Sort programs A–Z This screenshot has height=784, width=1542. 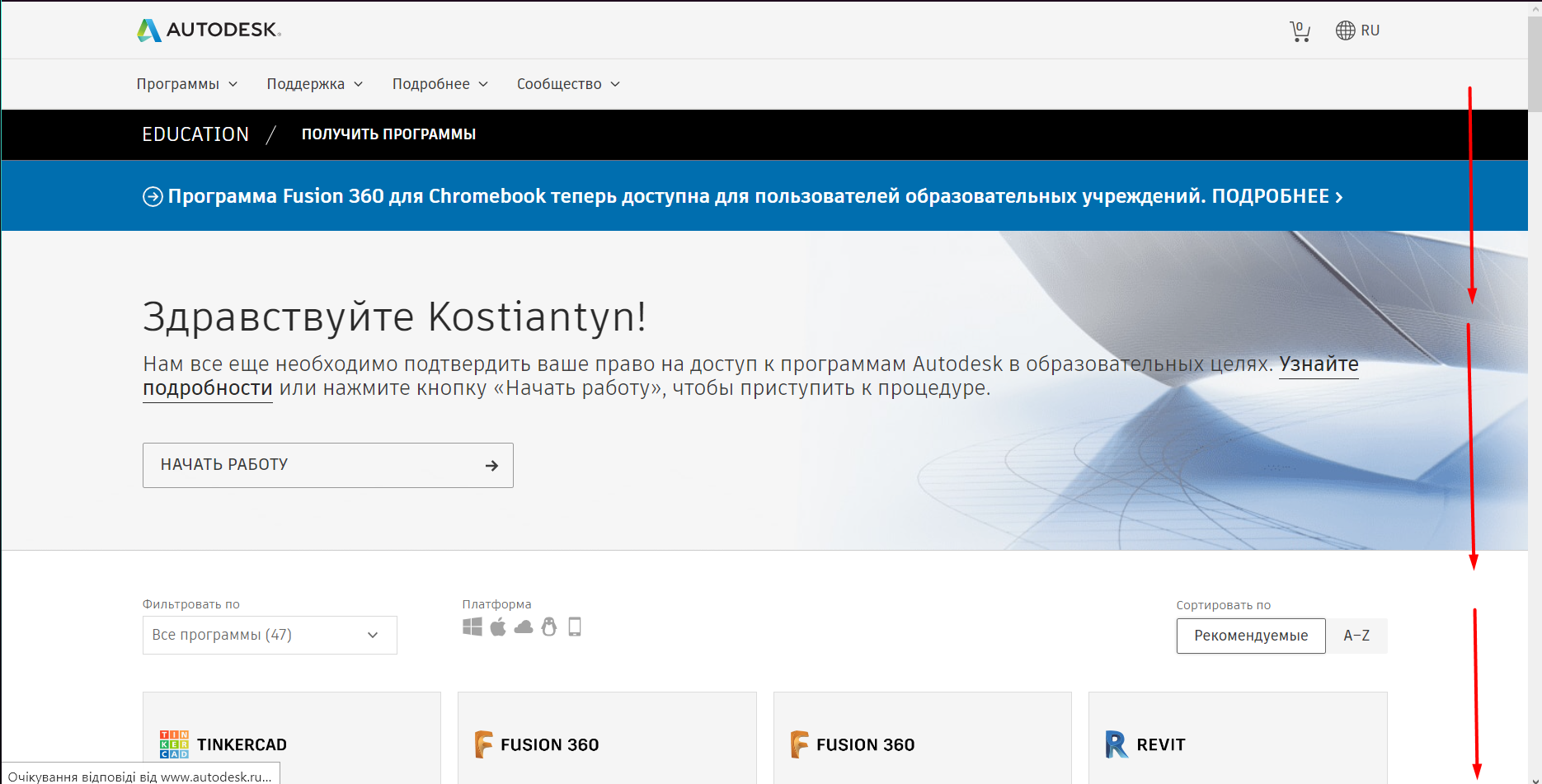click(1356, 636)
